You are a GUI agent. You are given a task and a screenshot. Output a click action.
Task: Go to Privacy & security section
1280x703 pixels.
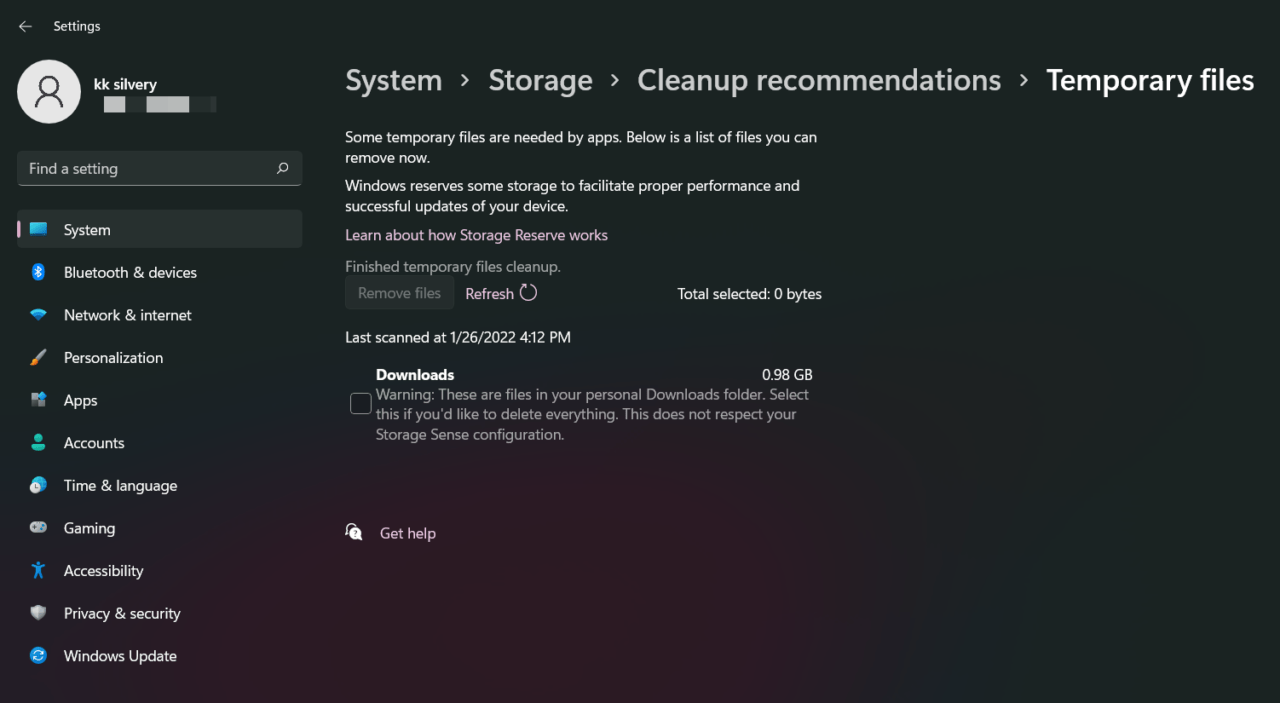tap(122, 613)
